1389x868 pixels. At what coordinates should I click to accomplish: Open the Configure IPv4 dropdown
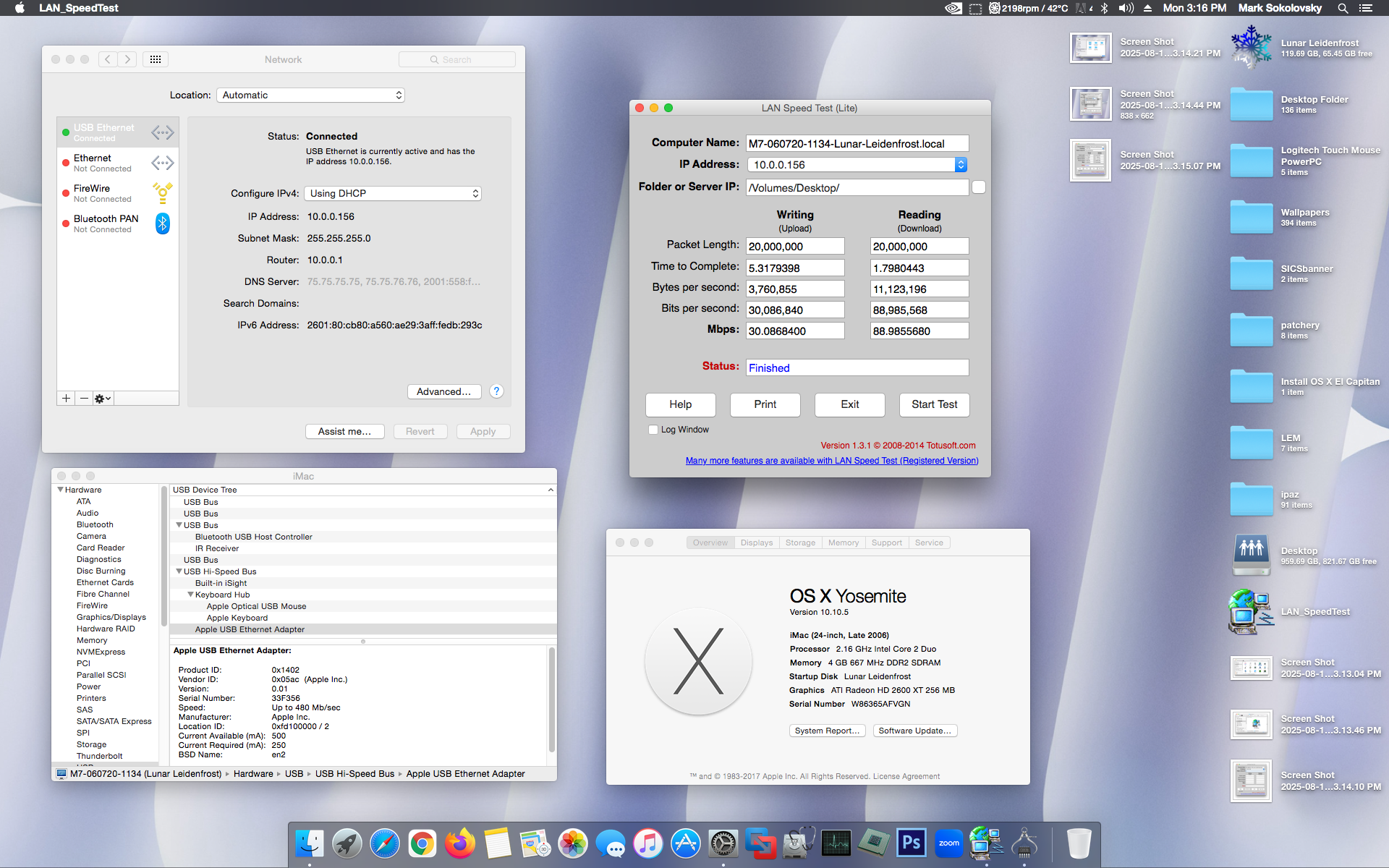point(393,193)
